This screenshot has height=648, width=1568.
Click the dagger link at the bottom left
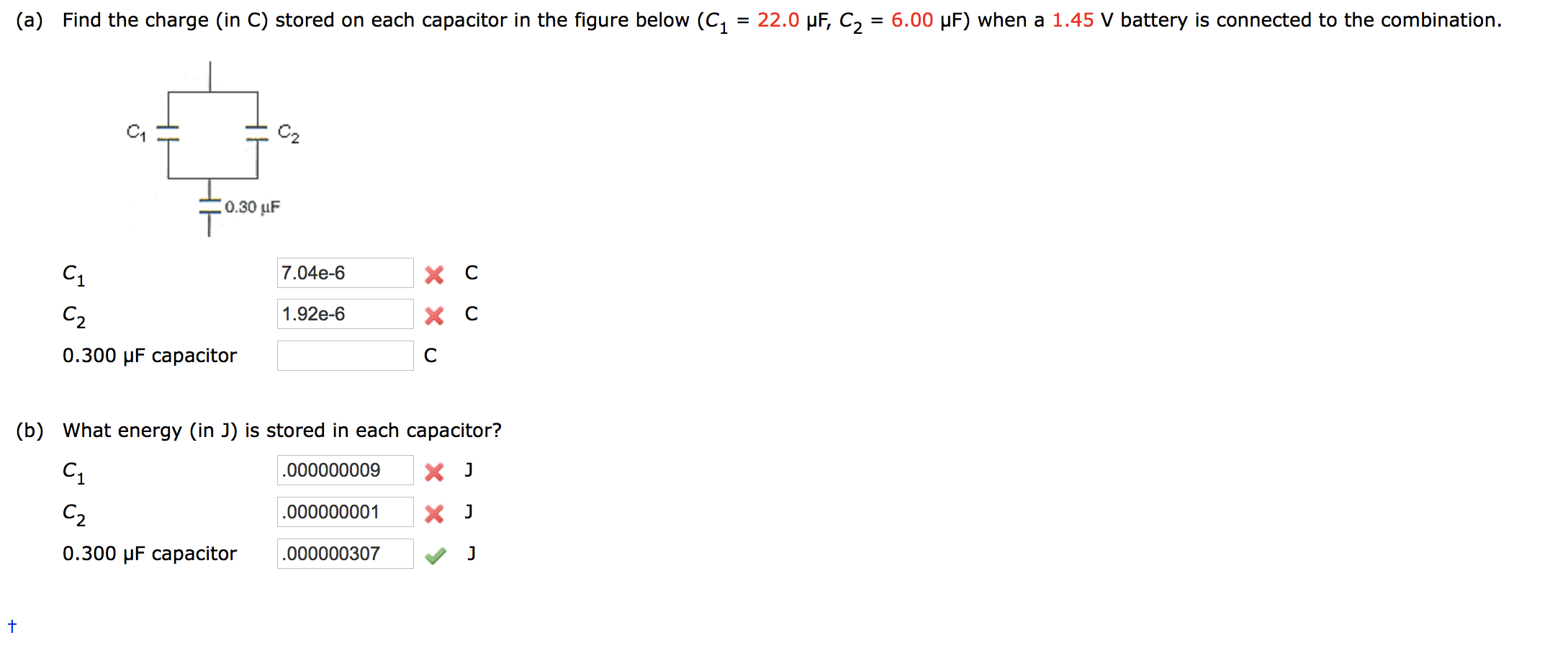coord(12,625)
